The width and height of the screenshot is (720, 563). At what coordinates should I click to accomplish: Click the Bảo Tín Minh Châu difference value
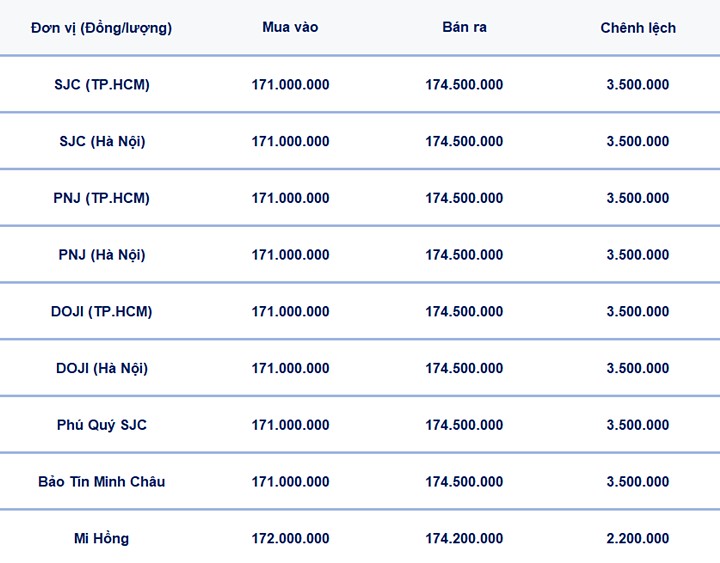[x=638, y=482]
